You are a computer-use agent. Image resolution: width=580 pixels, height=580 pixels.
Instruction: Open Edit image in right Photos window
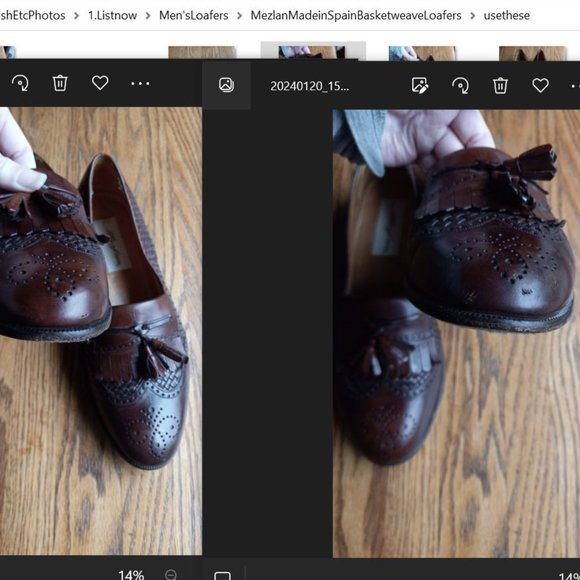coord(420,85)
